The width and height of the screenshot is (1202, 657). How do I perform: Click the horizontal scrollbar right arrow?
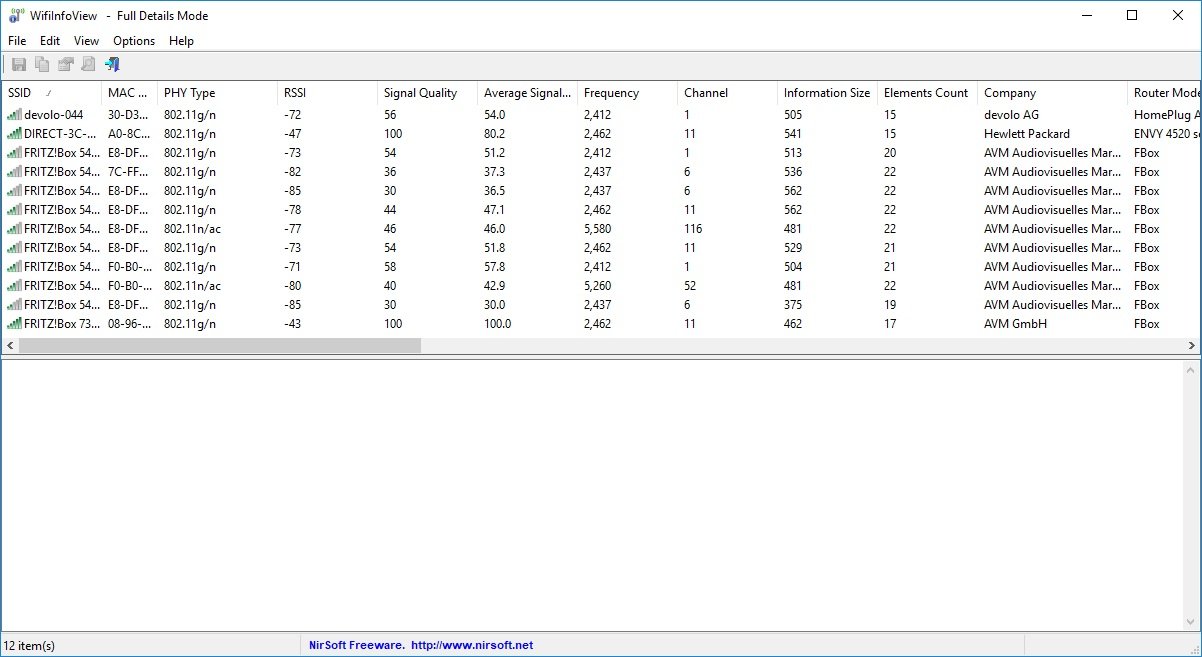coord(1192,345)
